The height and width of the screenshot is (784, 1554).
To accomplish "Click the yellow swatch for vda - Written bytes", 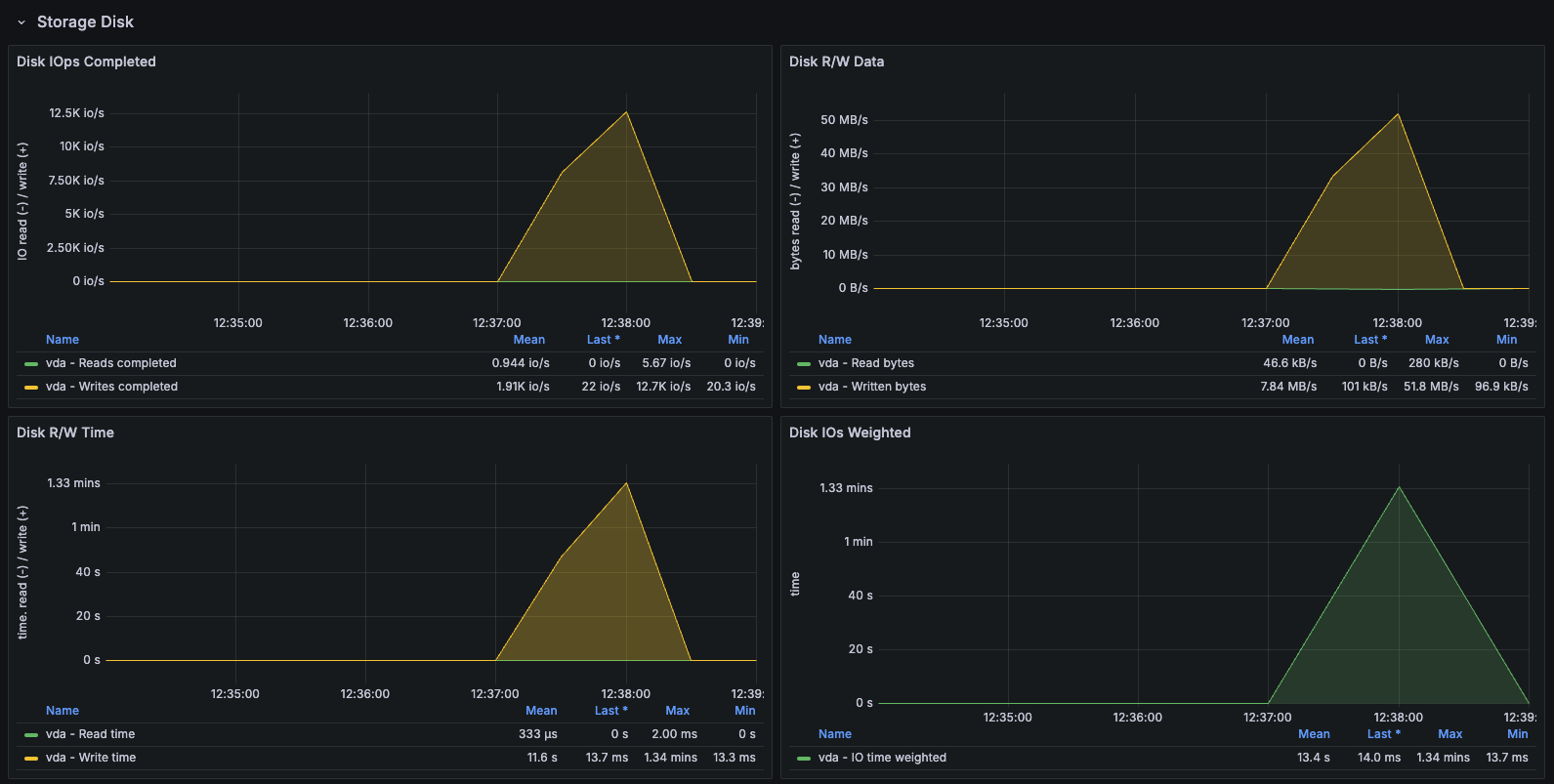I will click(x=804, y=388).
